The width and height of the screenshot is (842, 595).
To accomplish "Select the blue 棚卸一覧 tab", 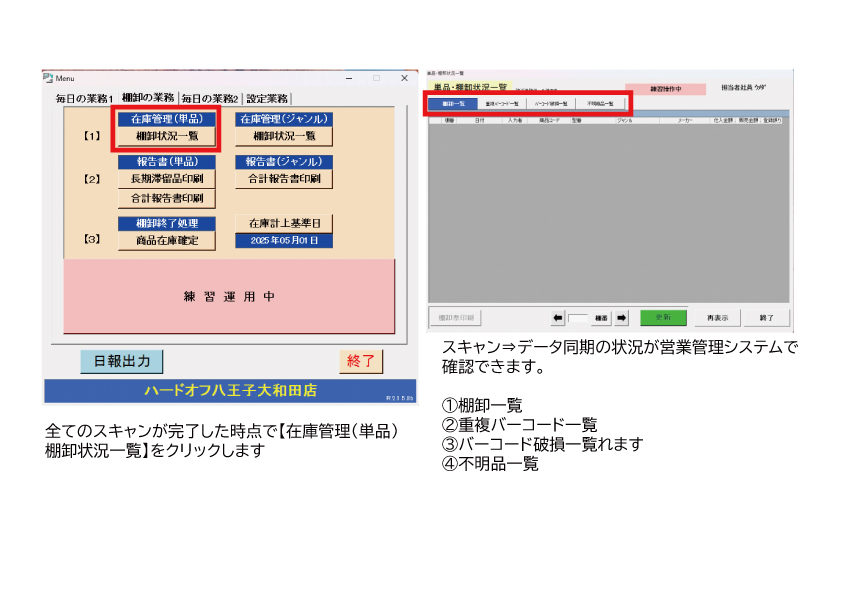I will click(x=453, y=103).
